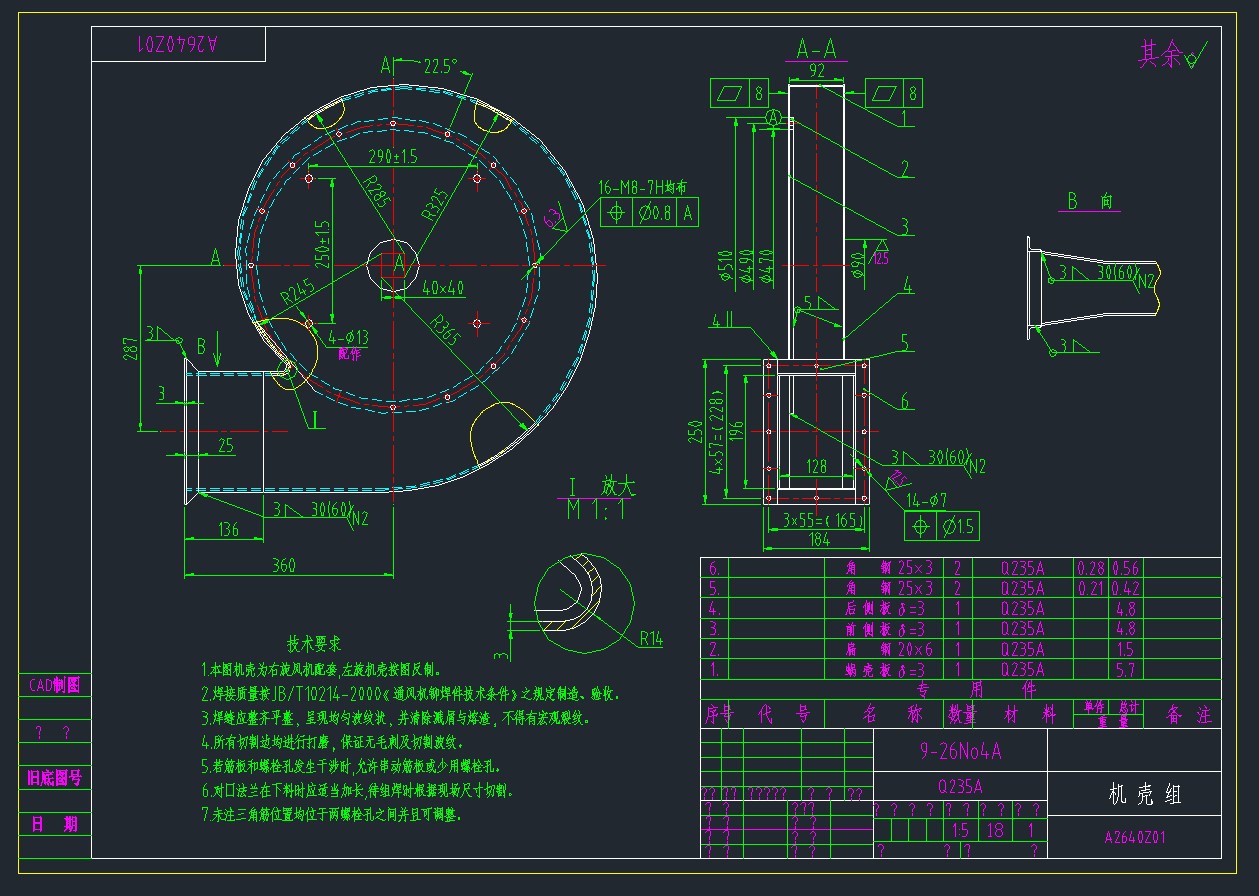Image resolution: width=1259 pixels, height=896 pixels.
Task: Select the 12.5 surface roughness symbol
Action: (x=880, y=250)
